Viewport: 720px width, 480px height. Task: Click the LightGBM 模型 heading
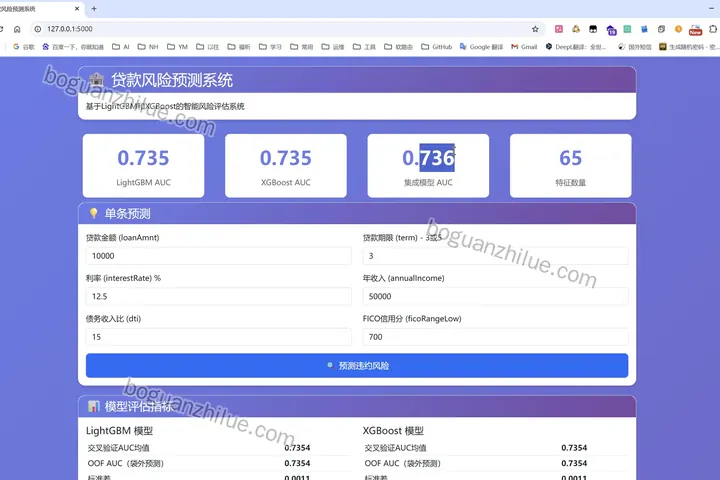tap(119, 431)
